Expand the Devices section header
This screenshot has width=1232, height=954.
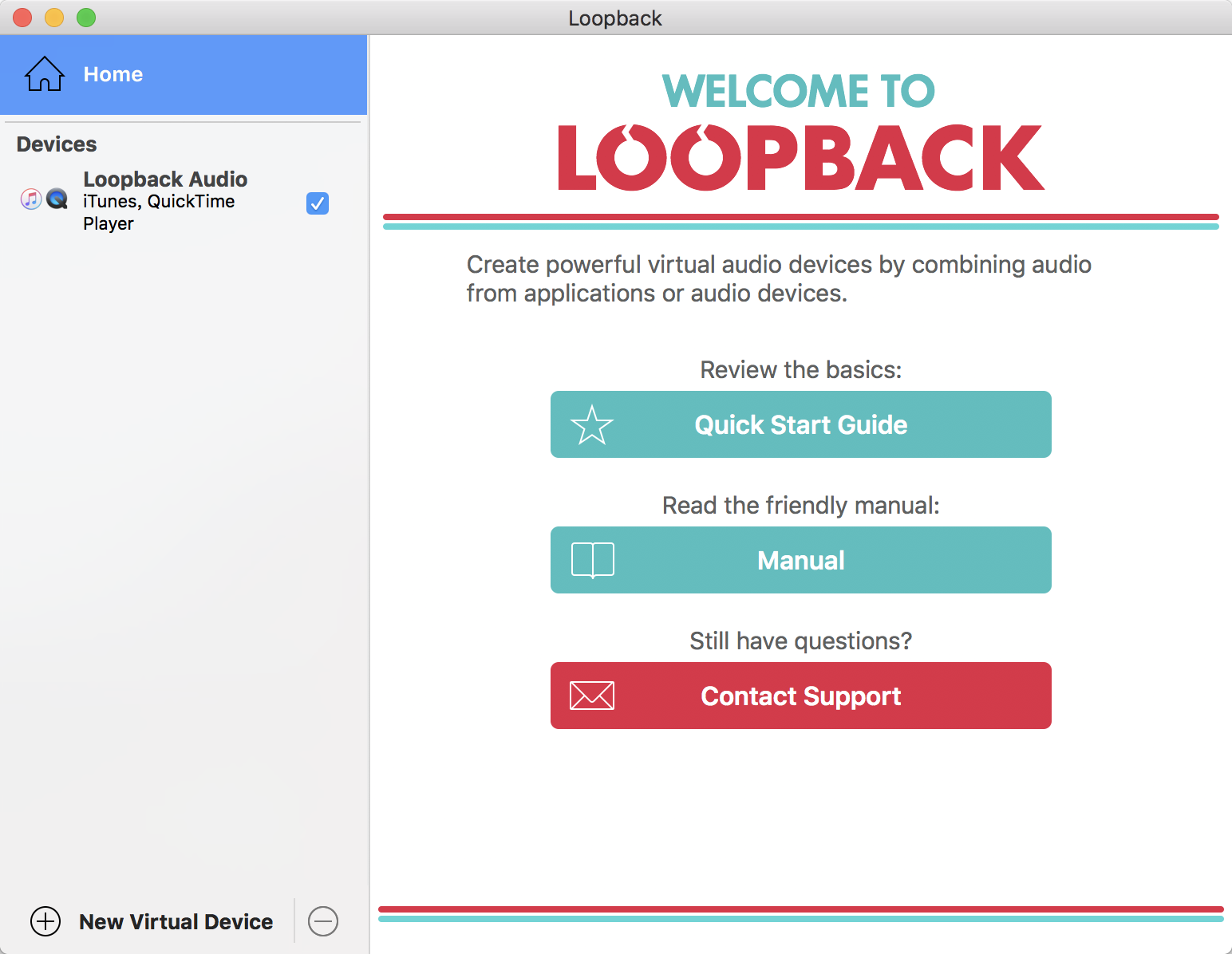point(56,144)
